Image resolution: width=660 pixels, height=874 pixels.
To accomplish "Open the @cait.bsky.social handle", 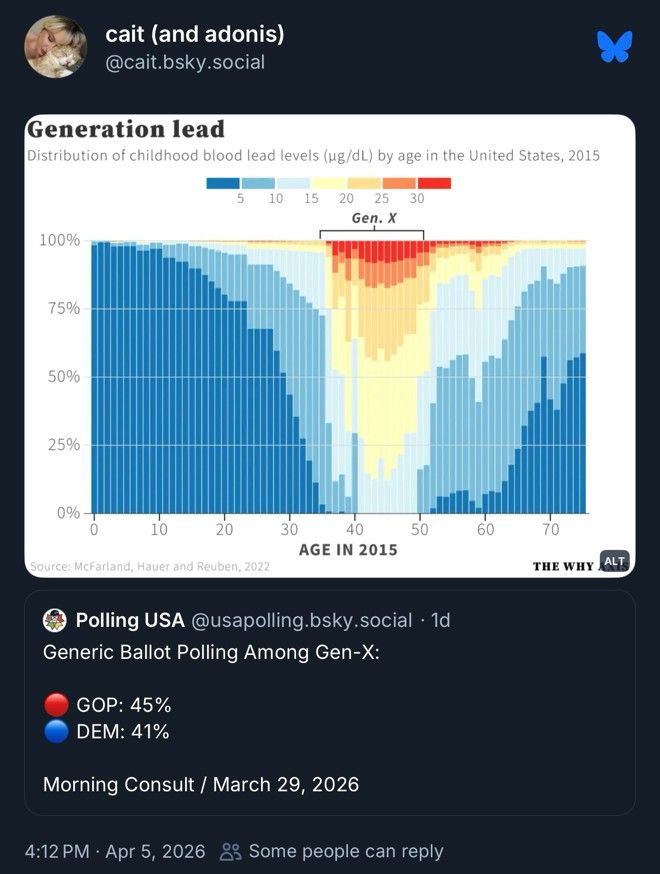I will (x=185, y=62).
